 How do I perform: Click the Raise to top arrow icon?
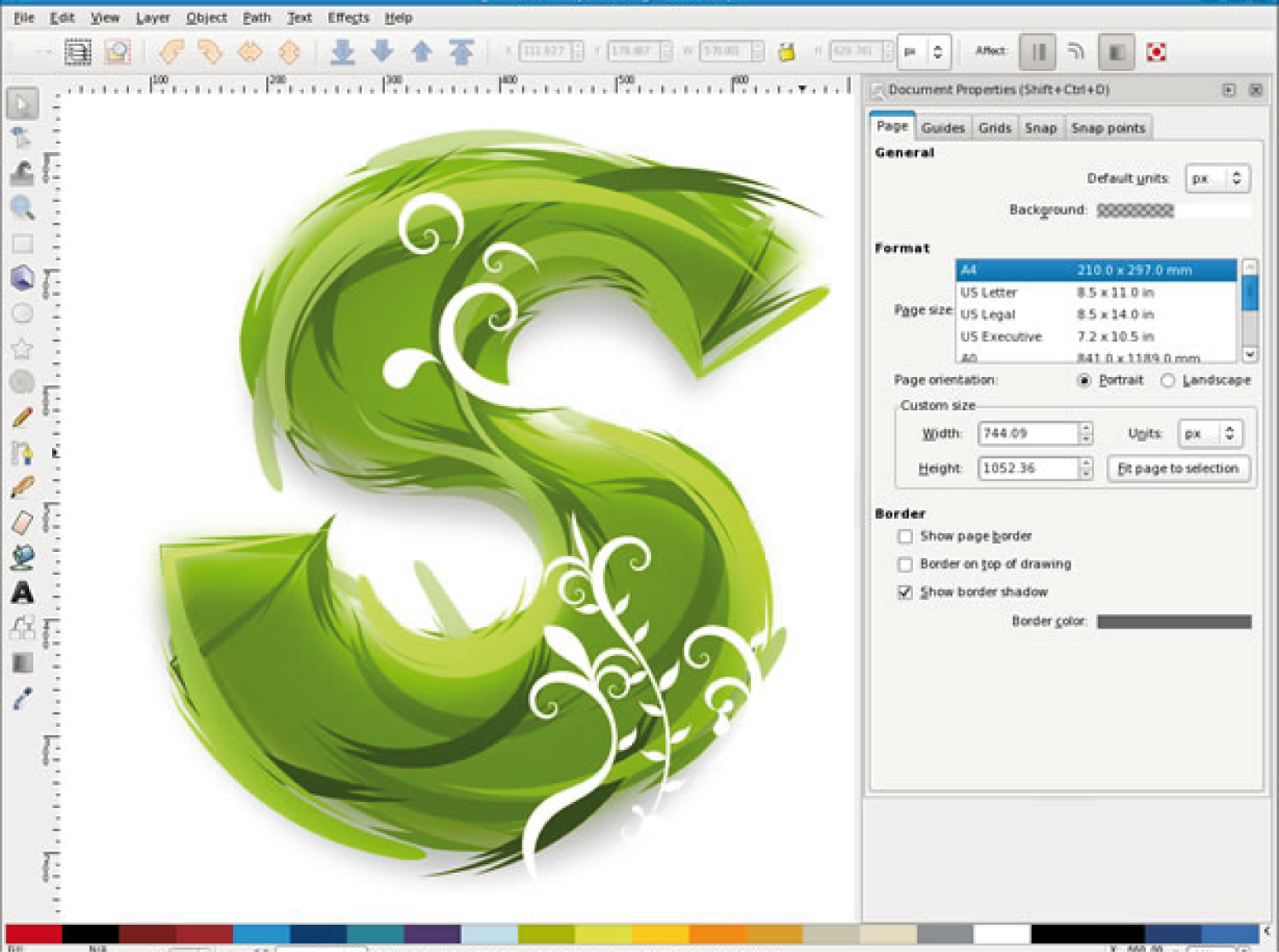pyautogui.click(x=462, y=52)
